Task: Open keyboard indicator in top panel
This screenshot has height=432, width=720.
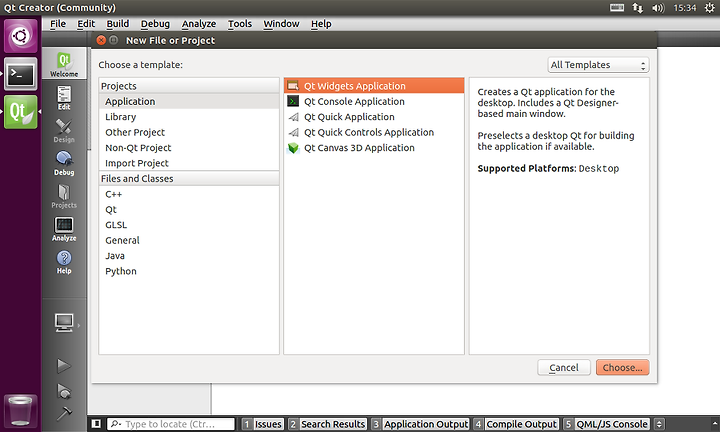Action: click(x=616, y=7)
